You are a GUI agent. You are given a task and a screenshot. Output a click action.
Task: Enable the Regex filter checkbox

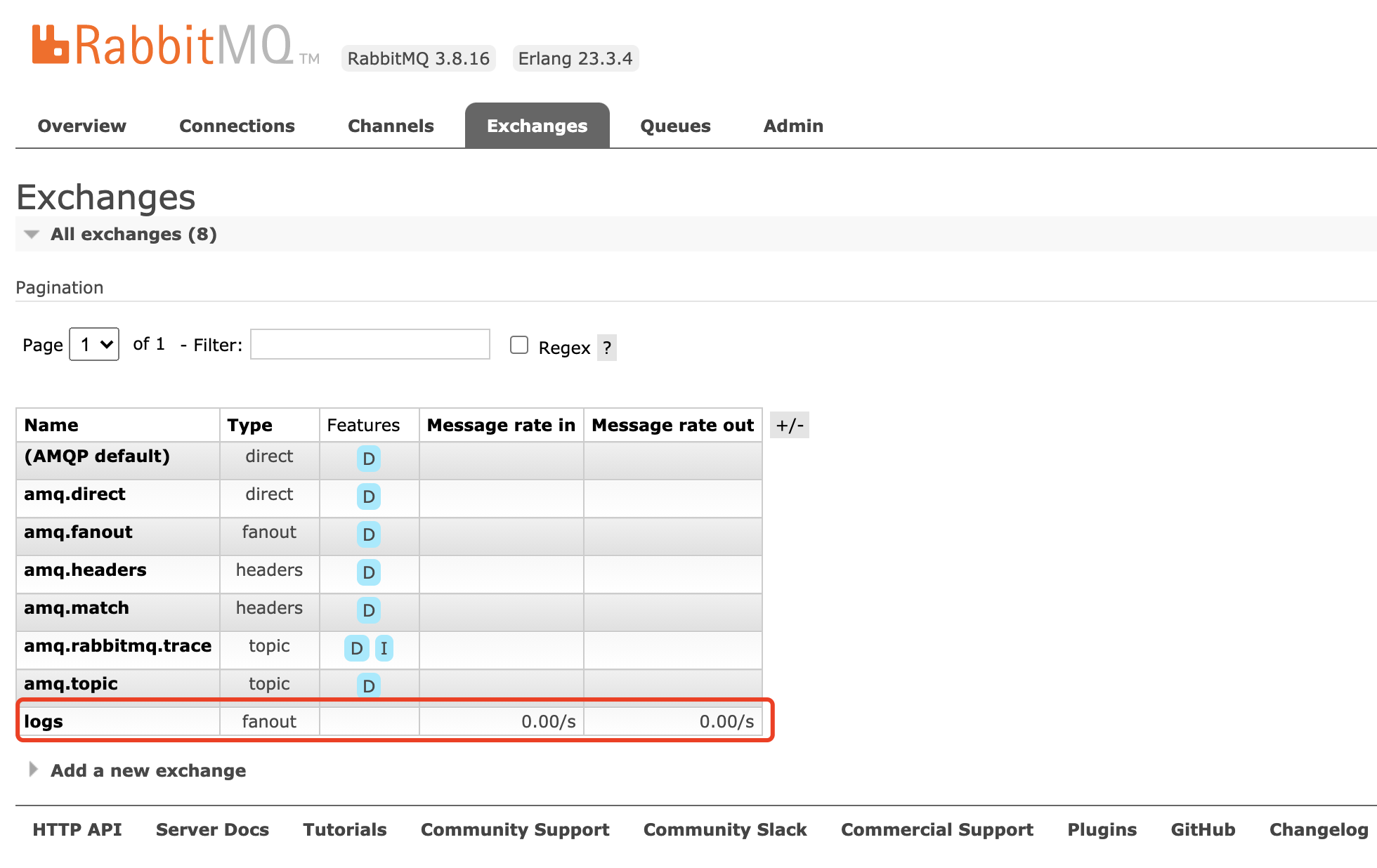point(519,345)
